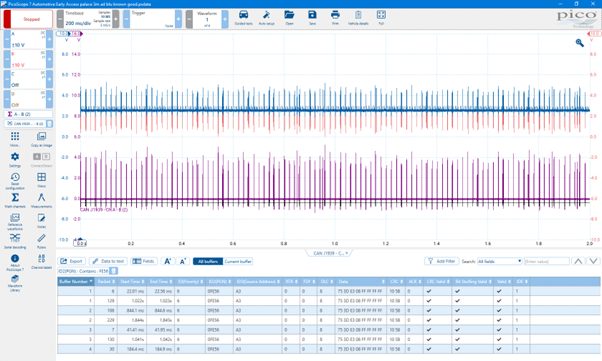Open Math channels sigma icon
The height and width of the screenshot is (361, 602).
coord(15,200)
